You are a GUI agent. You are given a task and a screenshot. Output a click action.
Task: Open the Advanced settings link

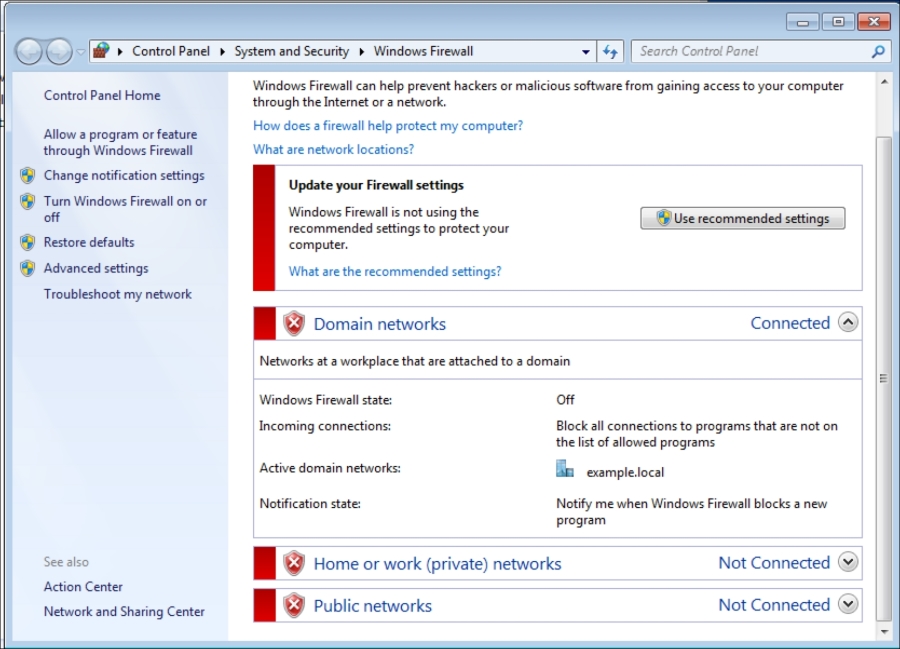(96, 268)
